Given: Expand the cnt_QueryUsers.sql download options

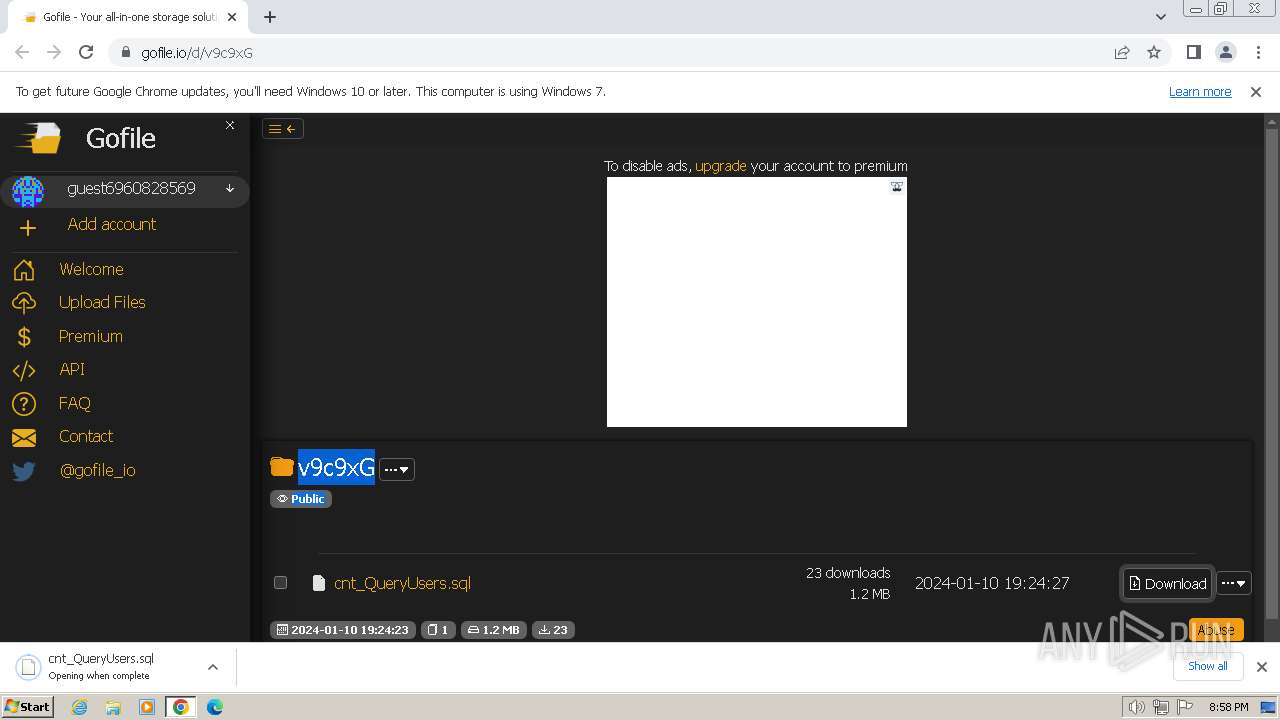Looking at the screenshot, I should coord(212,667).
